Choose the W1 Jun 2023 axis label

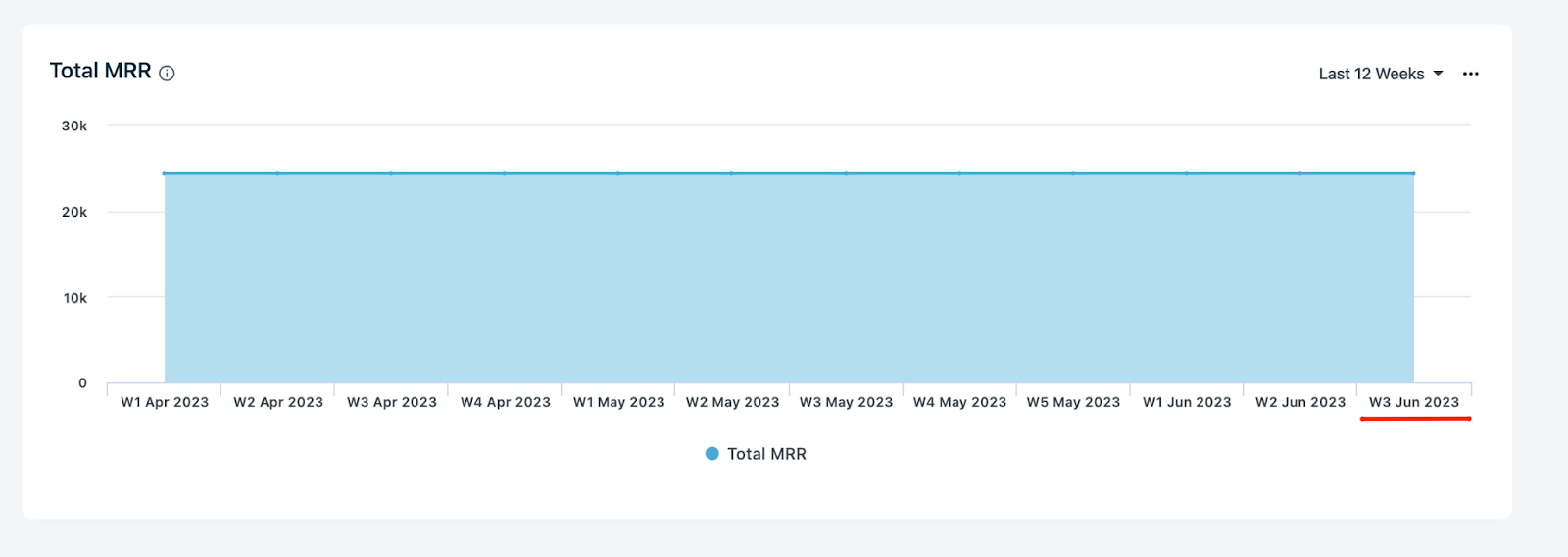pos(1187,402)
